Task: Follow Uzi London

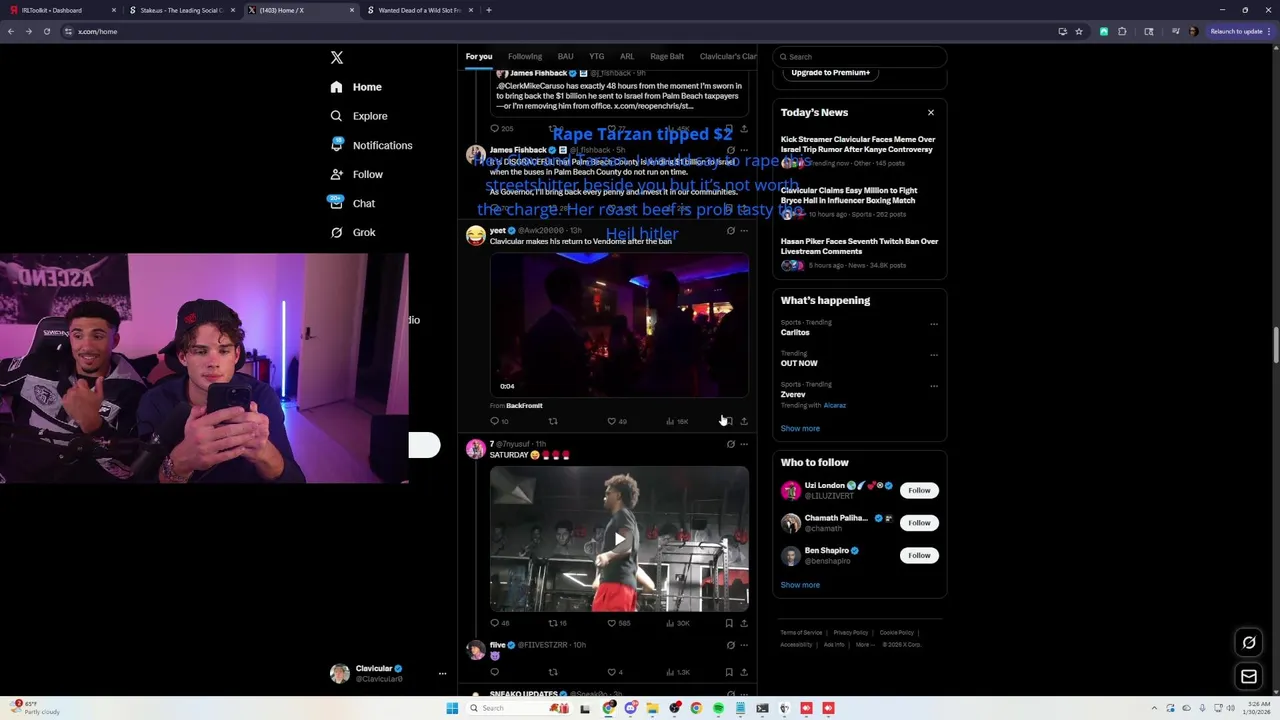Action: [x=919, y=490]
